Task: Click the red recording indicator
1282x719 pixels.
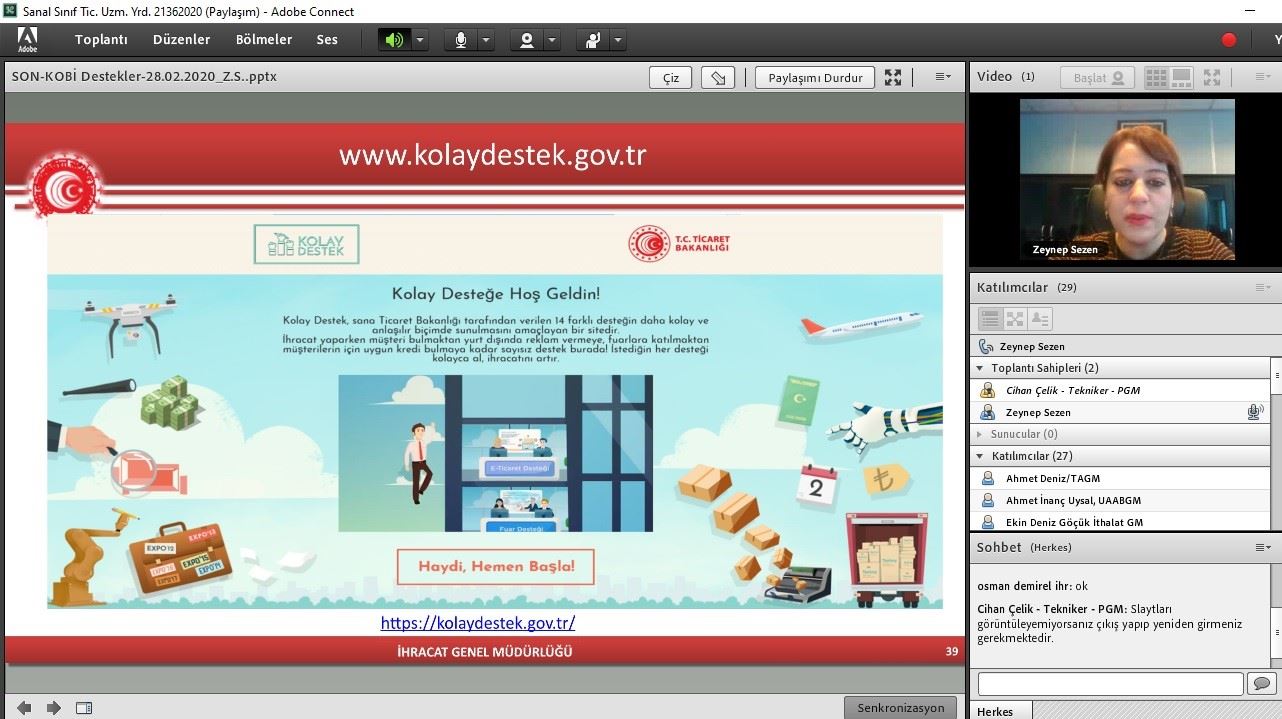Action: point(1229,40)
